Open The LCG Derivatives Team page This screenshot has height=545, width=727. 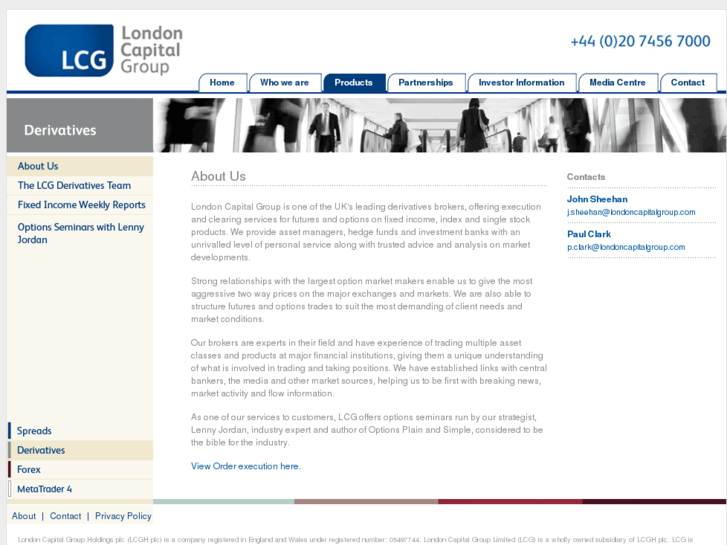tap(80, 186)
